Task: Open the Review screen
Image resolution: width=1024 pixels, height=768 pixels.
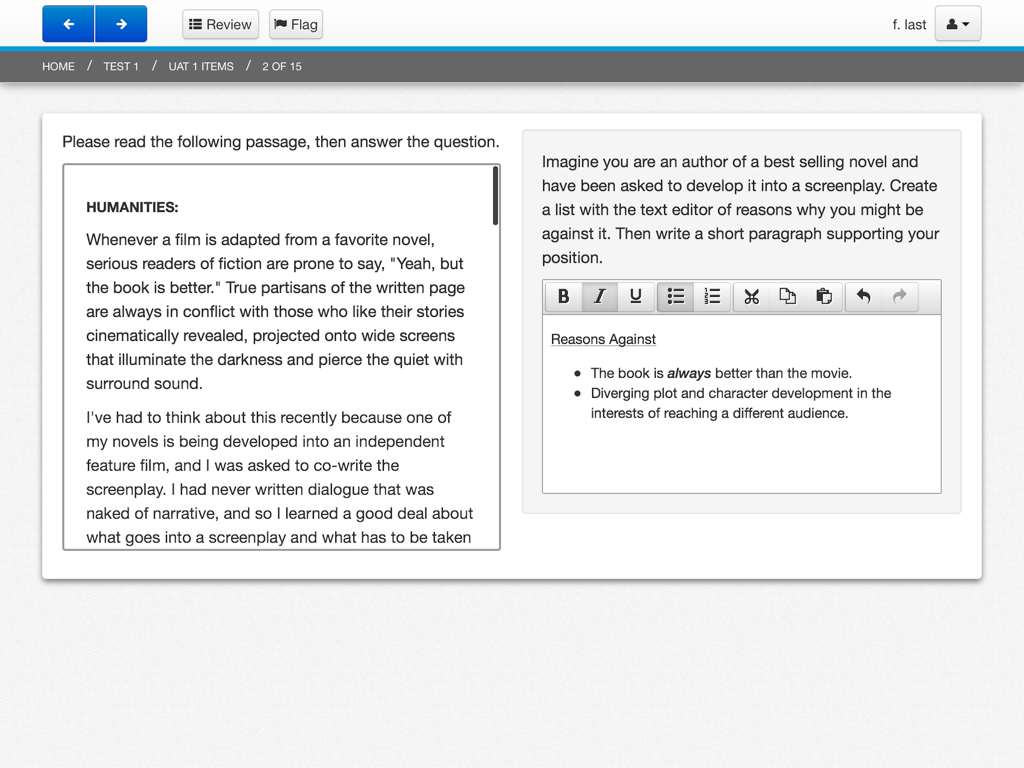Action: (x=220, y=23)
